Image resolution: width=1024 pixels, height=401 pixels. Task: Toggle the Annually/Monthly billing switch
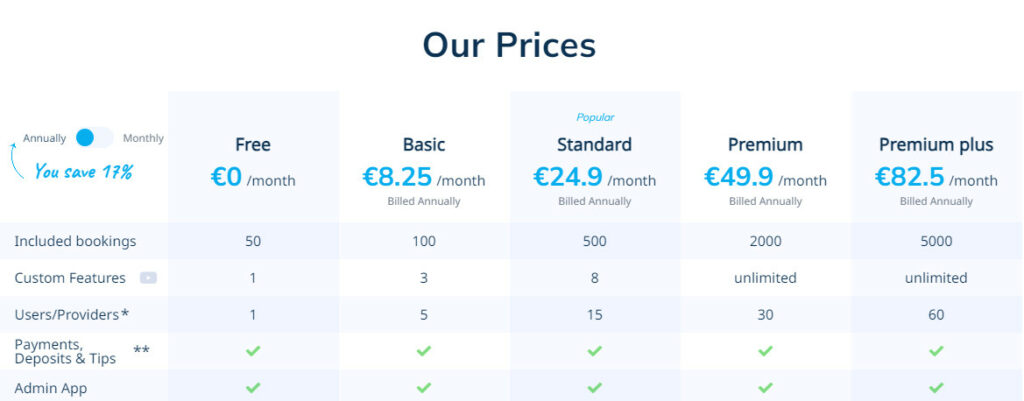click(94, 138)
